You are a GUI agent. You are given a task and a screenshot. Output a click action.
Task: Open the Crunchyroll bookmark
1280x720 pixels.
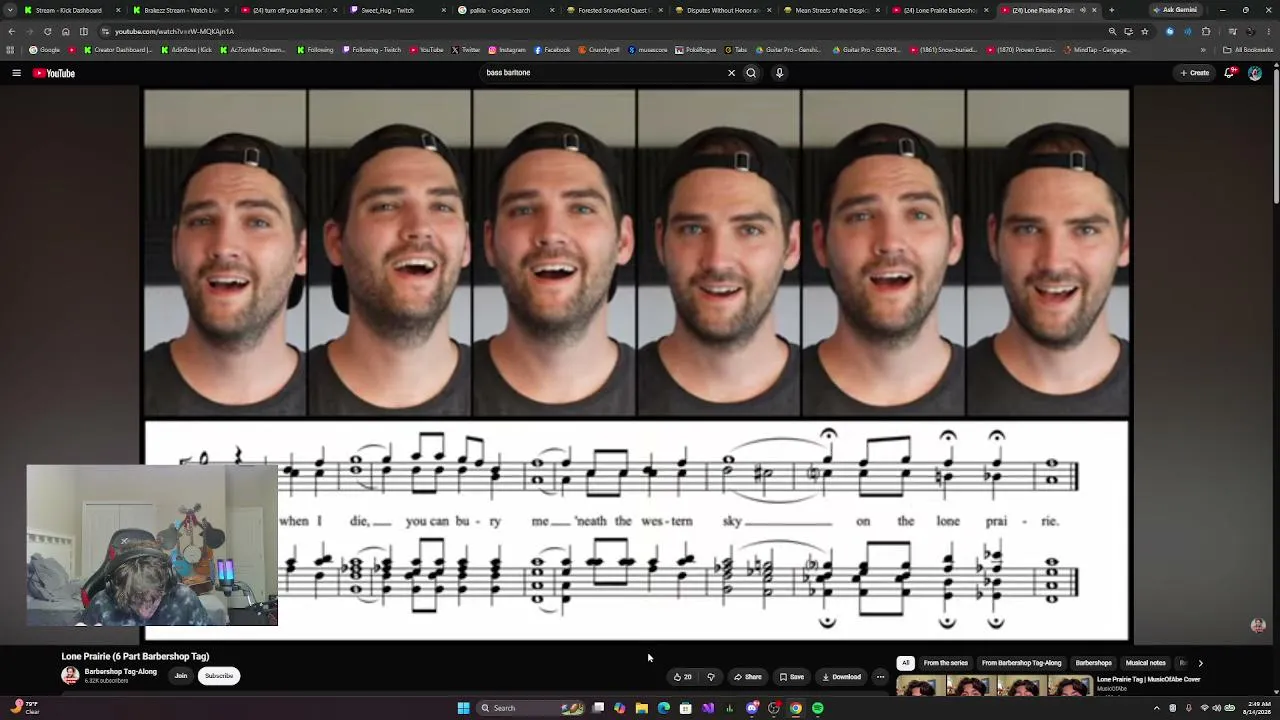tap(599, 49)
